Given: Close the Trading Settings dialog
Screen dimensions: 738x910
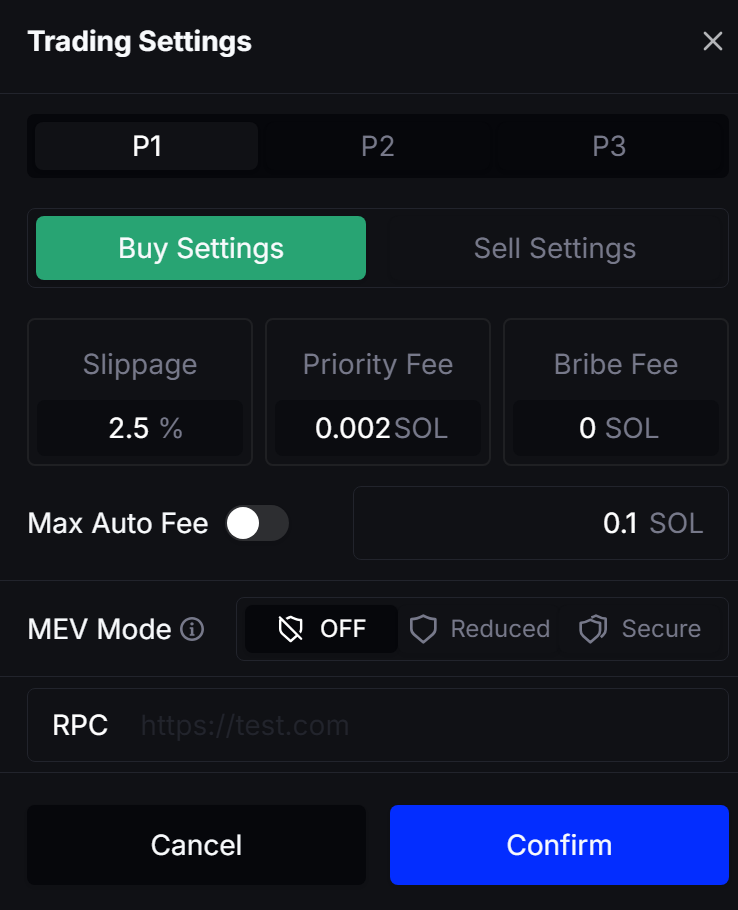Looking at the screenshot, I should 712,41.
